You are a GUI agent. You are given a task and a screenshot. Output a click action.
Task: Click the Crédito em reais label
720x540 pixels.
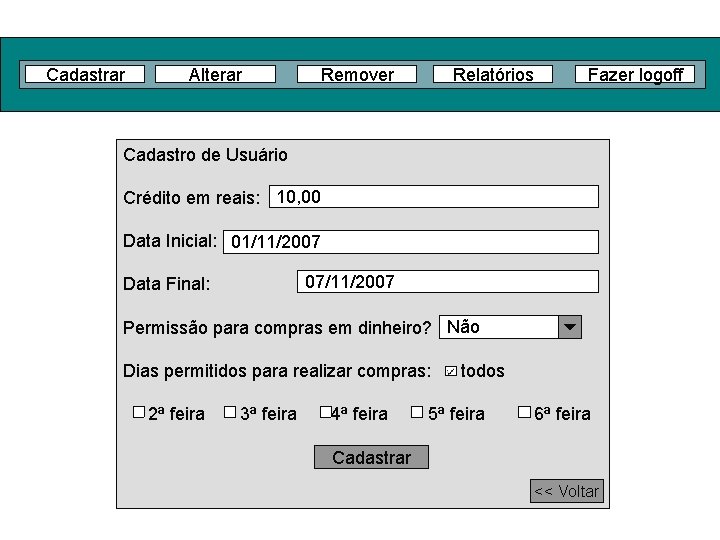click(191, 198)
